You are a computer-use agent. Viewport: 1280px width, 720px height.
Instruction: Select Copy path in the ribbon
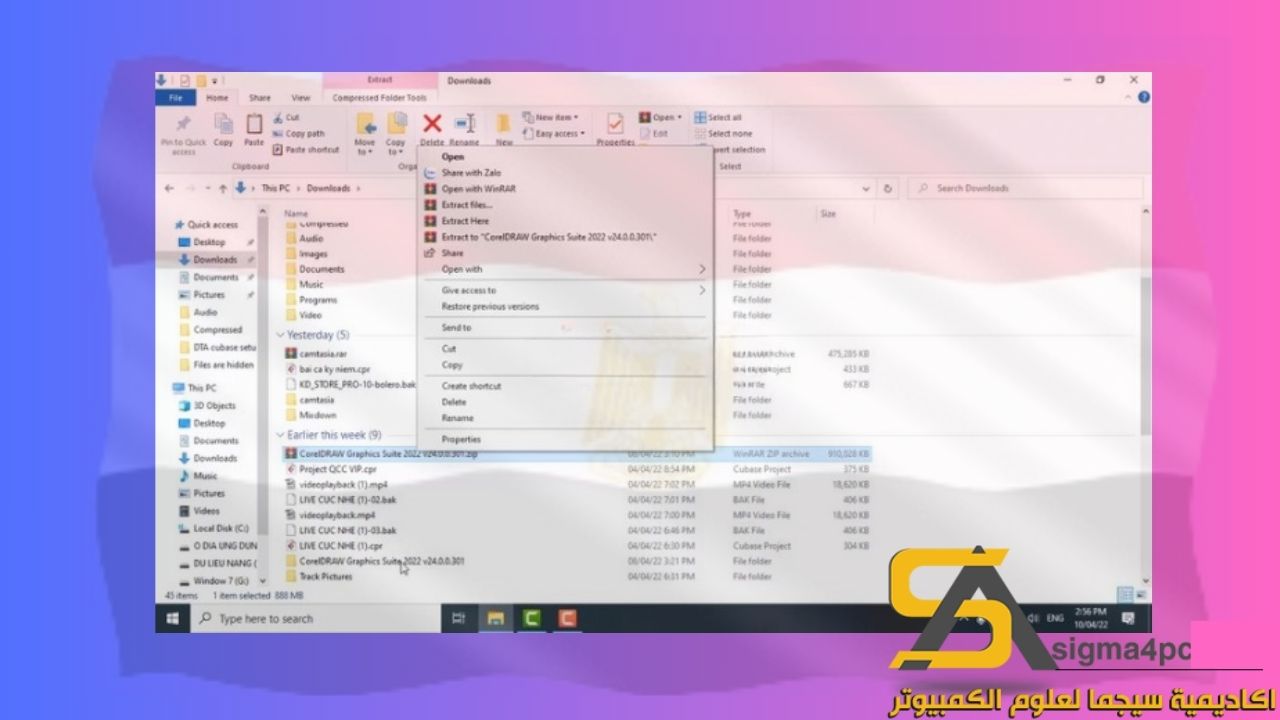coord(298,133)
